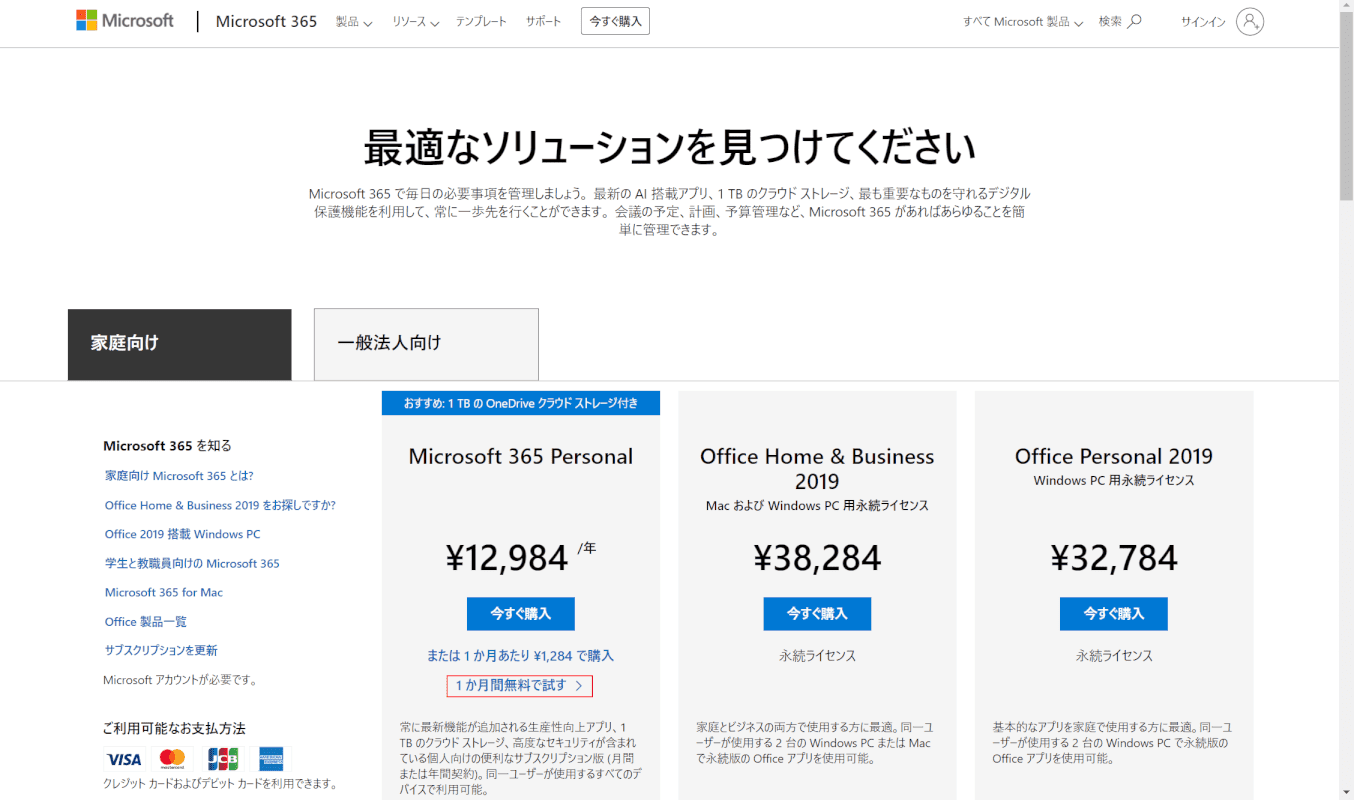Click the ¥32,784 price text

pos(1114,557)
